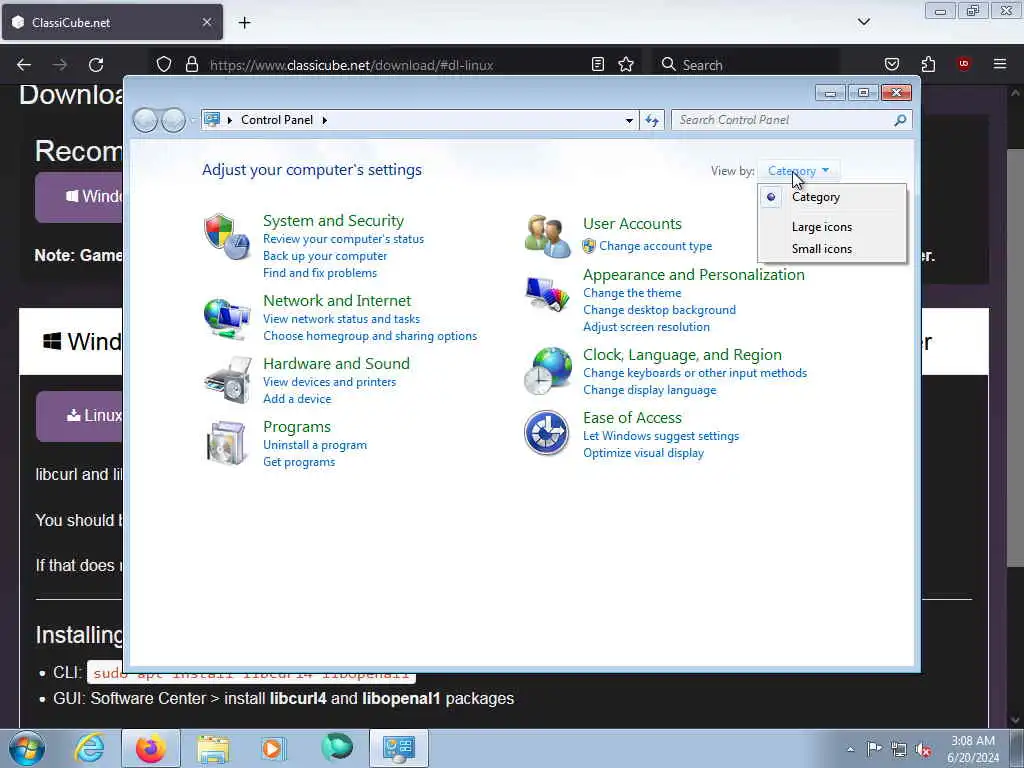
Task: Click Add a device
Action: pos(297,398)
